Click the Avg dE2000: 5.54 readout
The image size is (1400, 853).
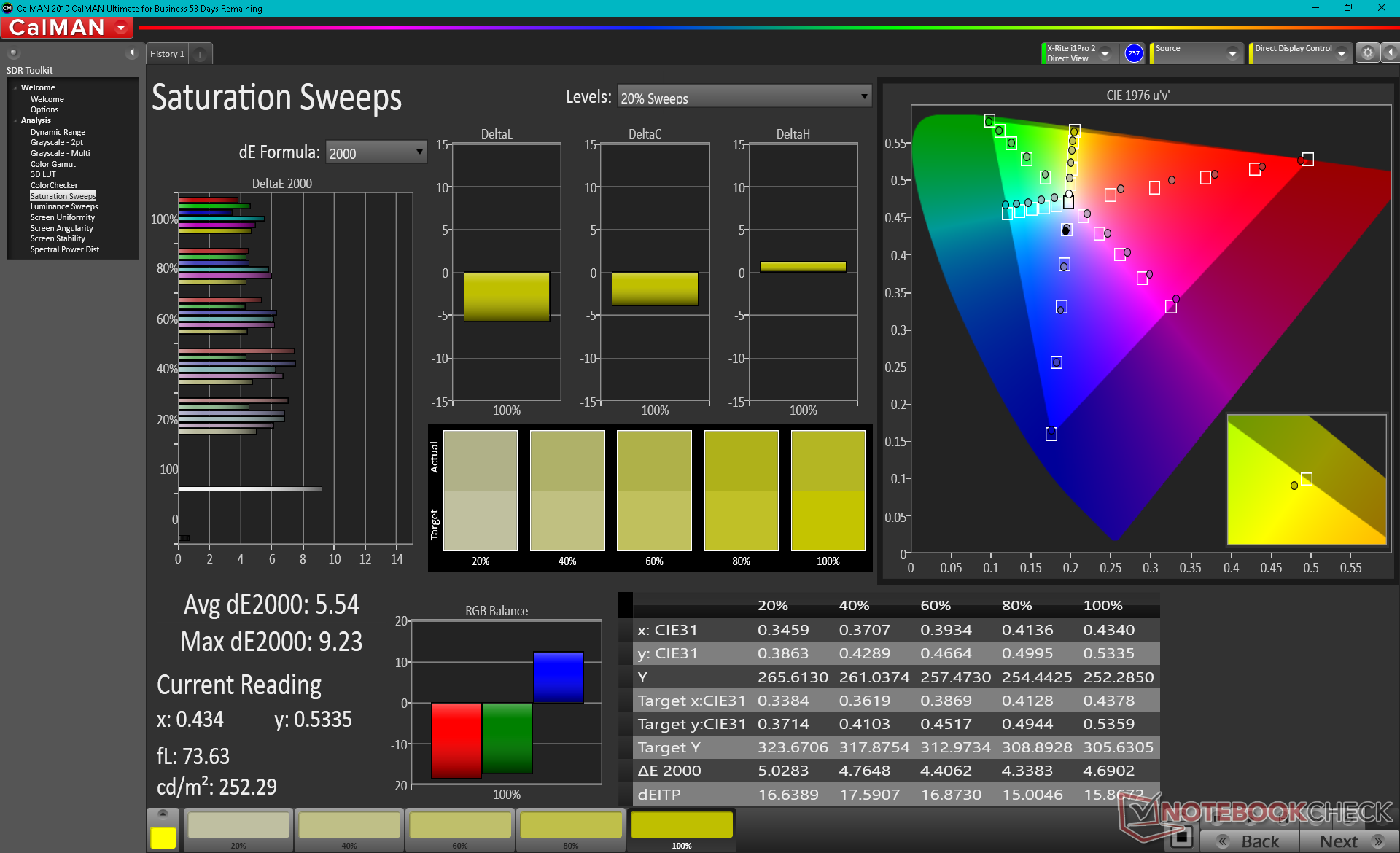coord(271,604)
